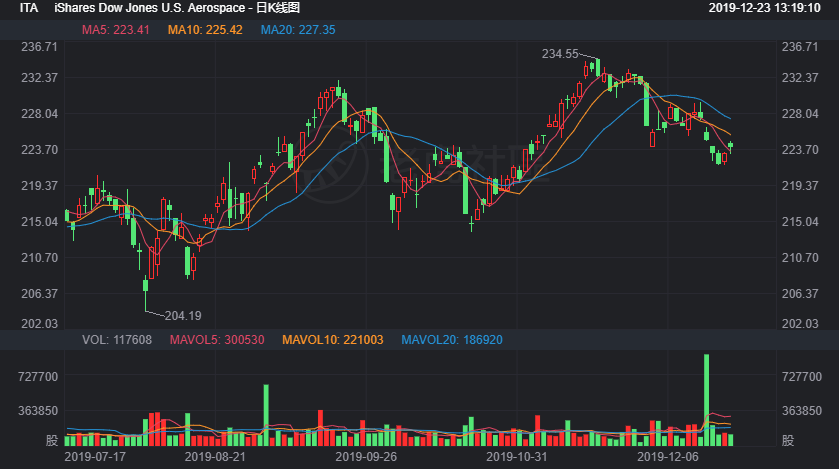Click the right 股 unit label under volume axis
The width and height of the screenshot is (839, 469).
pyautogui.click(x=788, y=441)
